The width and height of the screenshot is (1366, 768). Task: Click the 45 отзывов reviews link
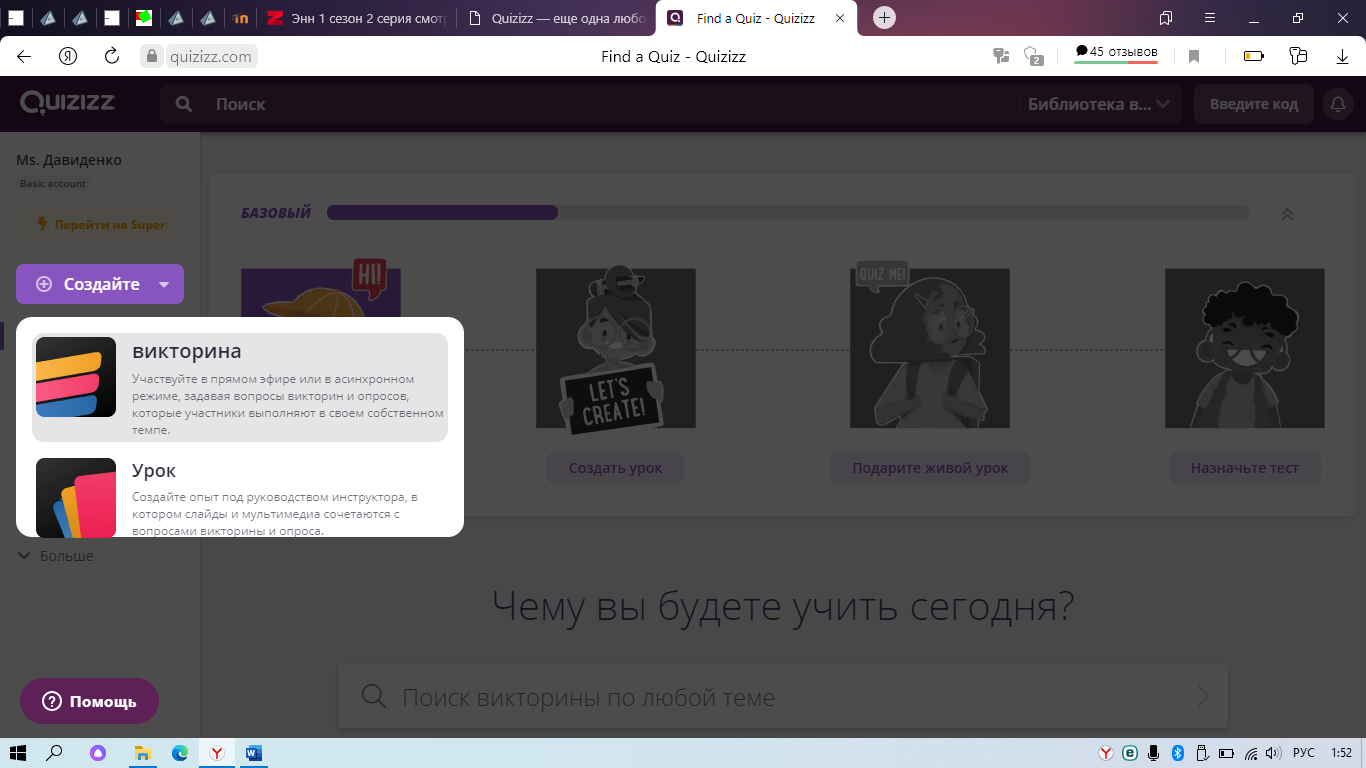(x=1116, y=52)
